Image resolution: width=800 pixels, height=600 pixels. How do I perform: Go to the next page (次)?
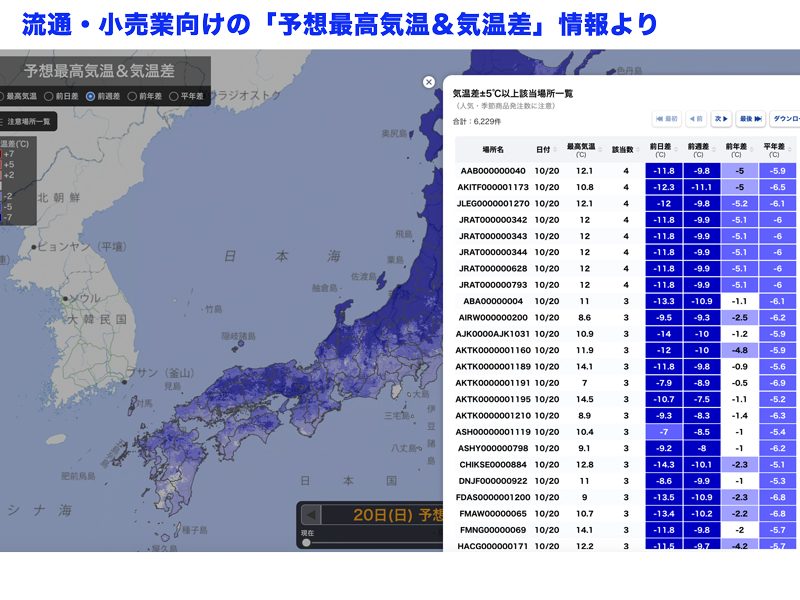coord(722,118)
